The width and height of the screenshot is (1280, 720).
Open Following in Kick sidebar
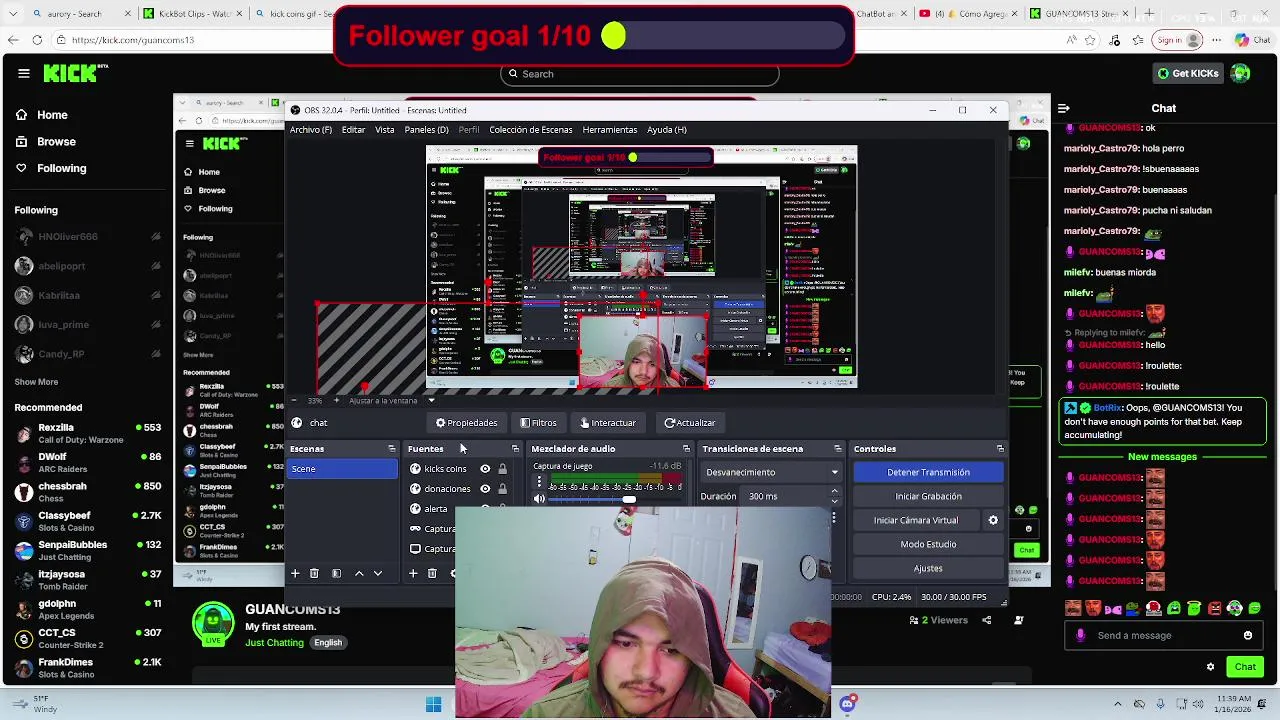click(x=50, y=169)
